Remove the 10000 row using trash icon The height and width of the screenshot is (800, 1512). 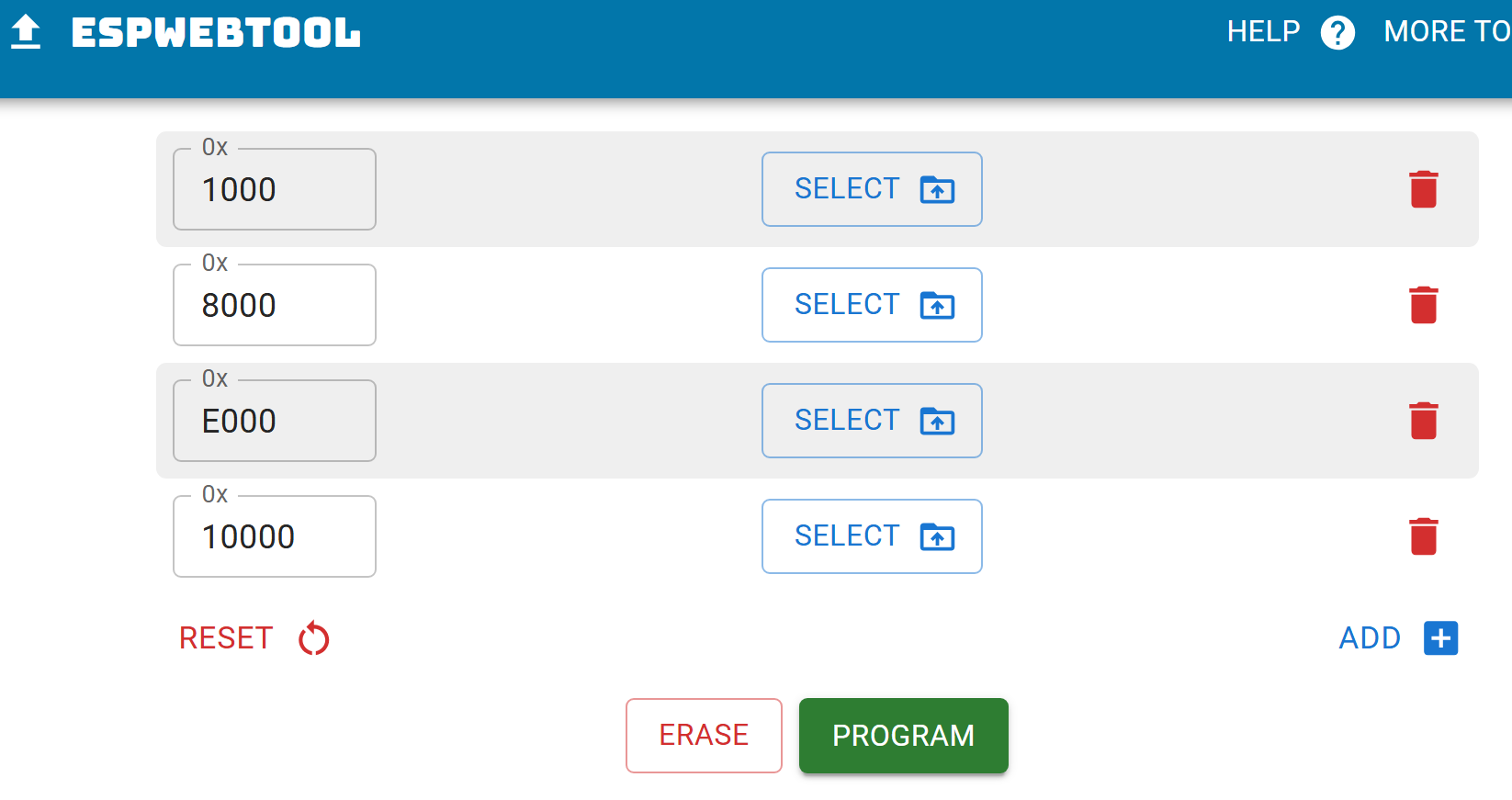pyautogui.click(x=1423, y=536)
